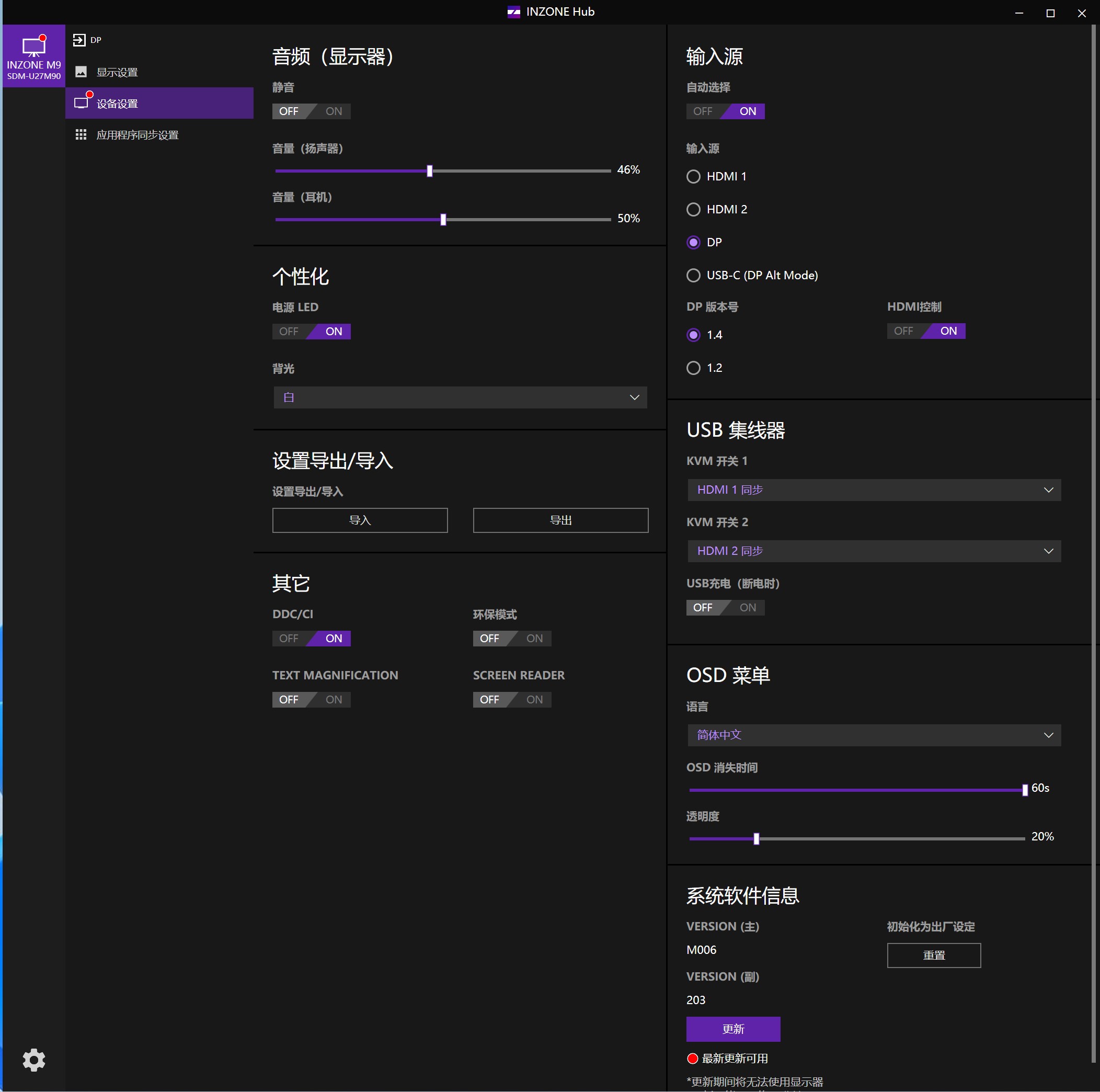Image resolution: width=1100 pixels, height=1092 pixels.
Task: Click the 设备设置 monitor icon
Action: pyautogui.click(x=82, y=103)
